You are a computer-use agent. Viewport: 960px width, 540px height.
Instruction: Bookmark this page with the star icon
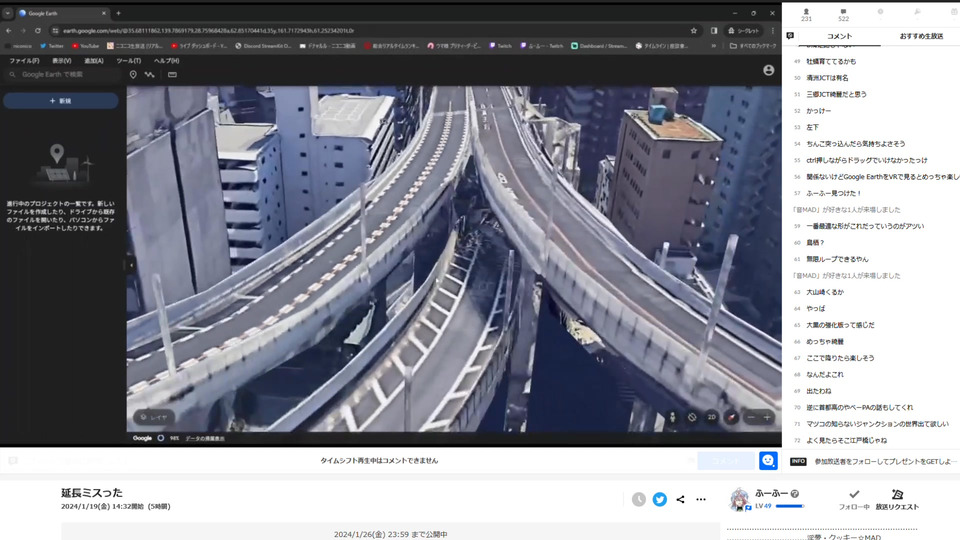pos(694,30)
